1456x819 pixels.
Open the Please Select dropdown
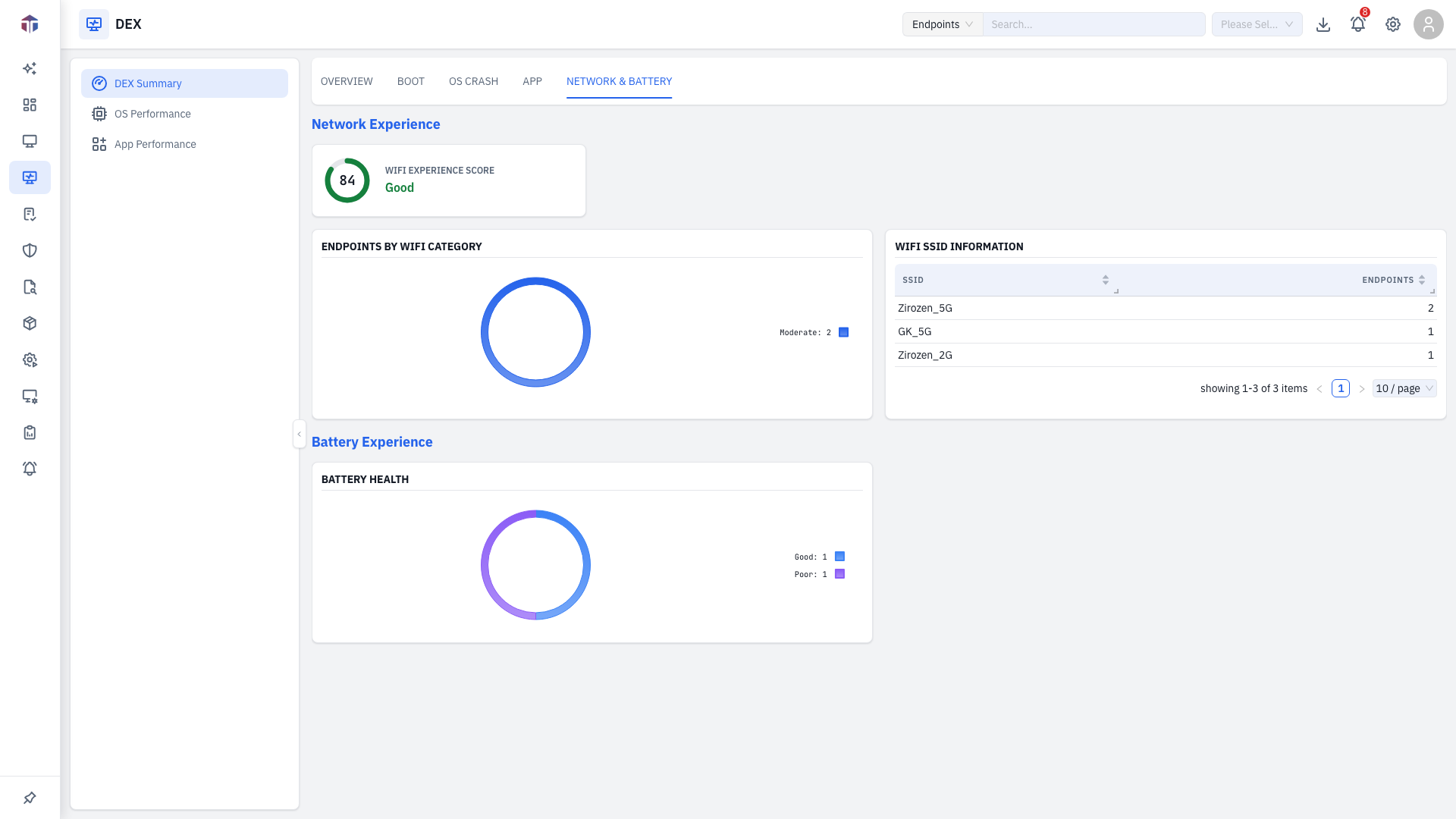(x=1257, y=24)
